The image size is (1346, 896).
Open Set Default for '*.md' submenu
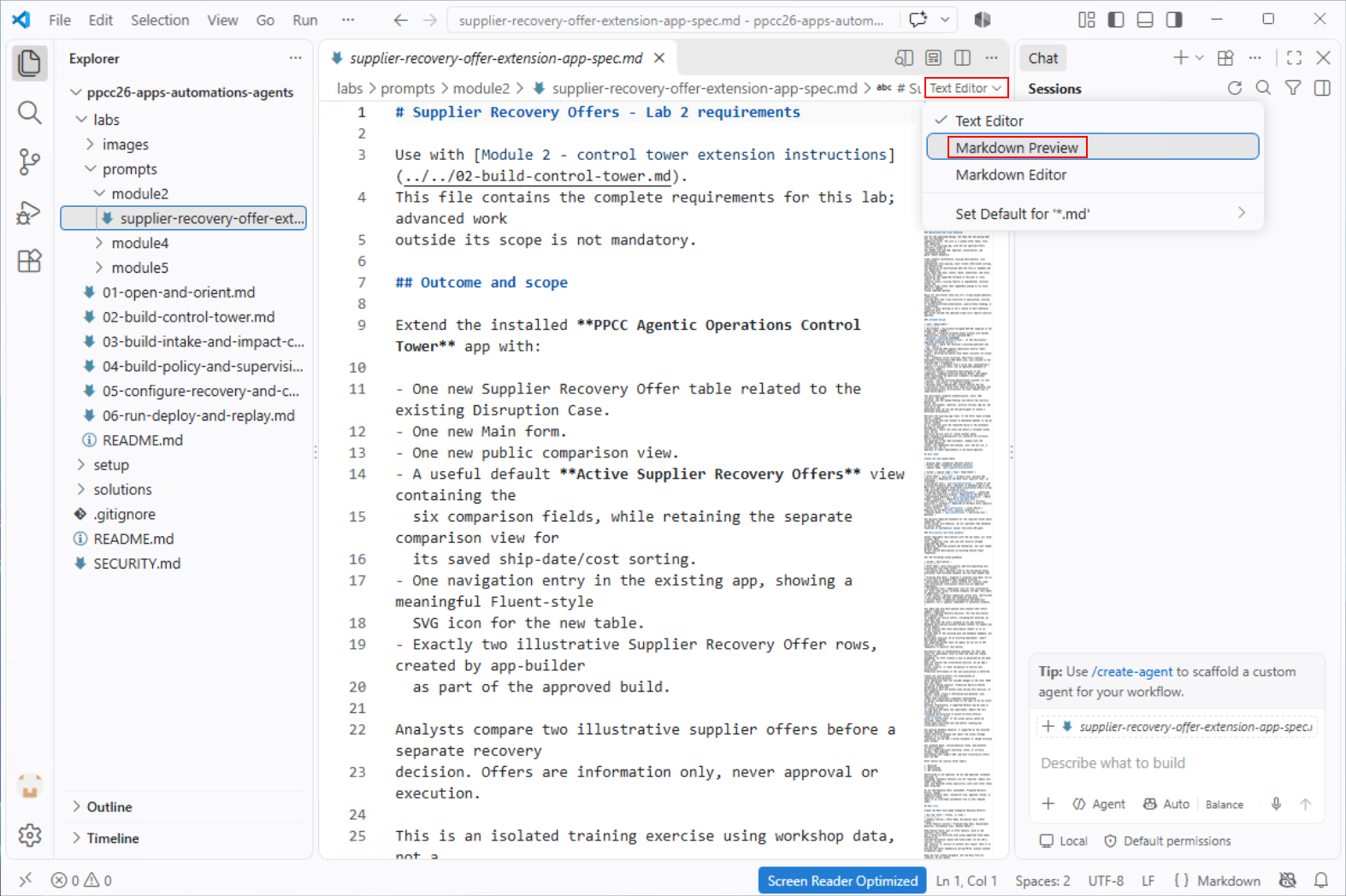[x=1092, y=214]
